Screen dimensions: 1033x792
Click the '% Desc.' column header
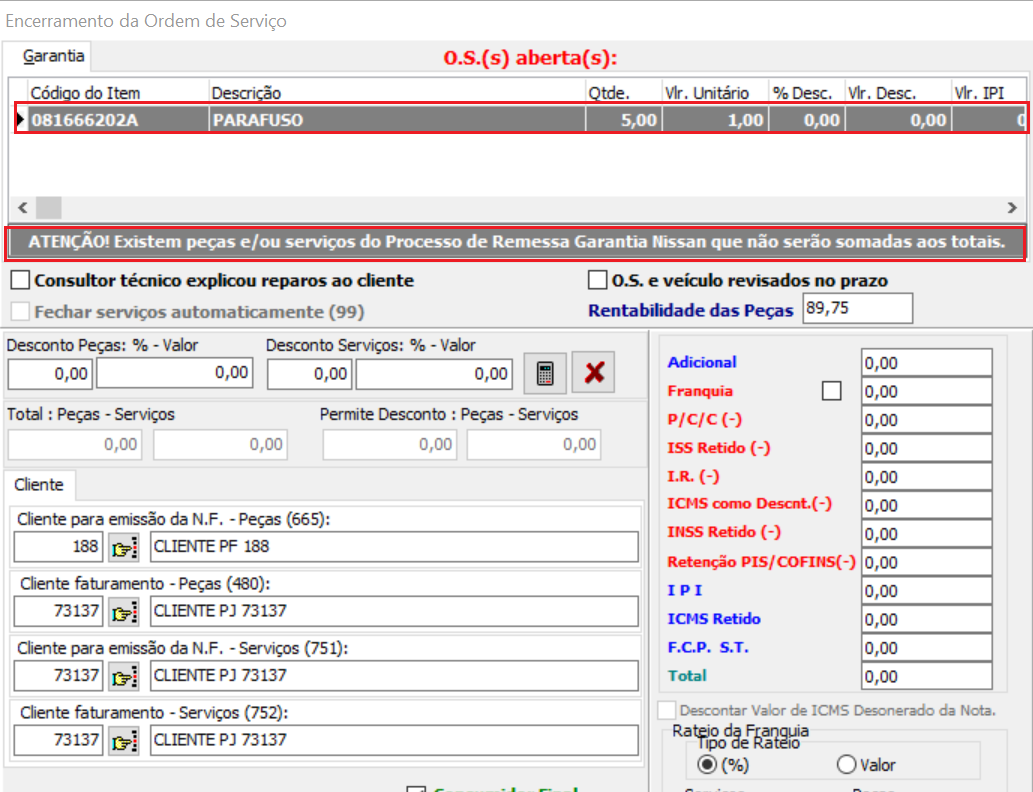point(807,93)
